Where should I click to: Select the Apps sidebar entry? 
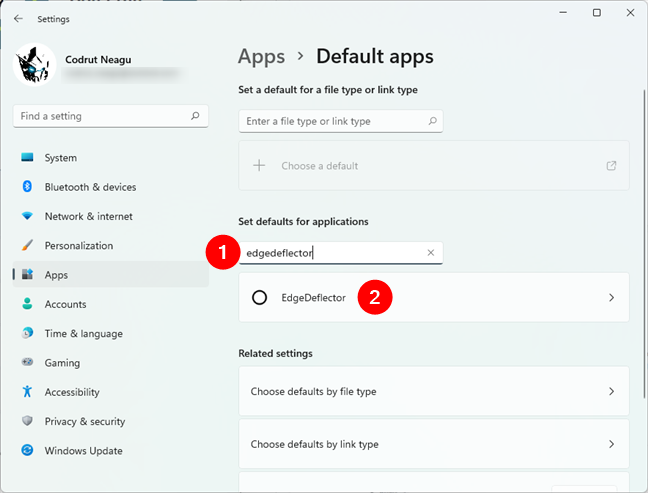110,274
